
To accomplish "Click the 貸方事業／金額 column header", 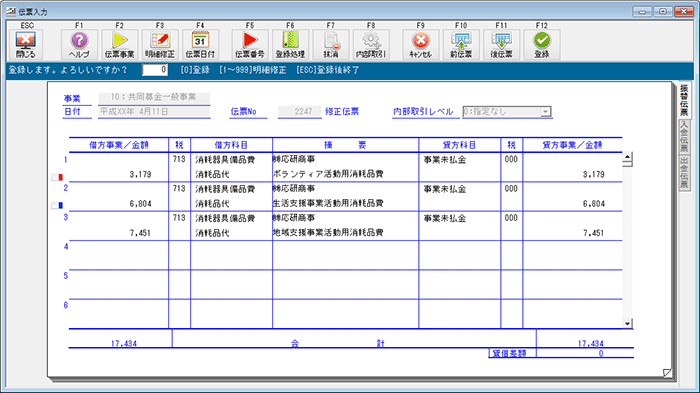I will tap(572, 145).
